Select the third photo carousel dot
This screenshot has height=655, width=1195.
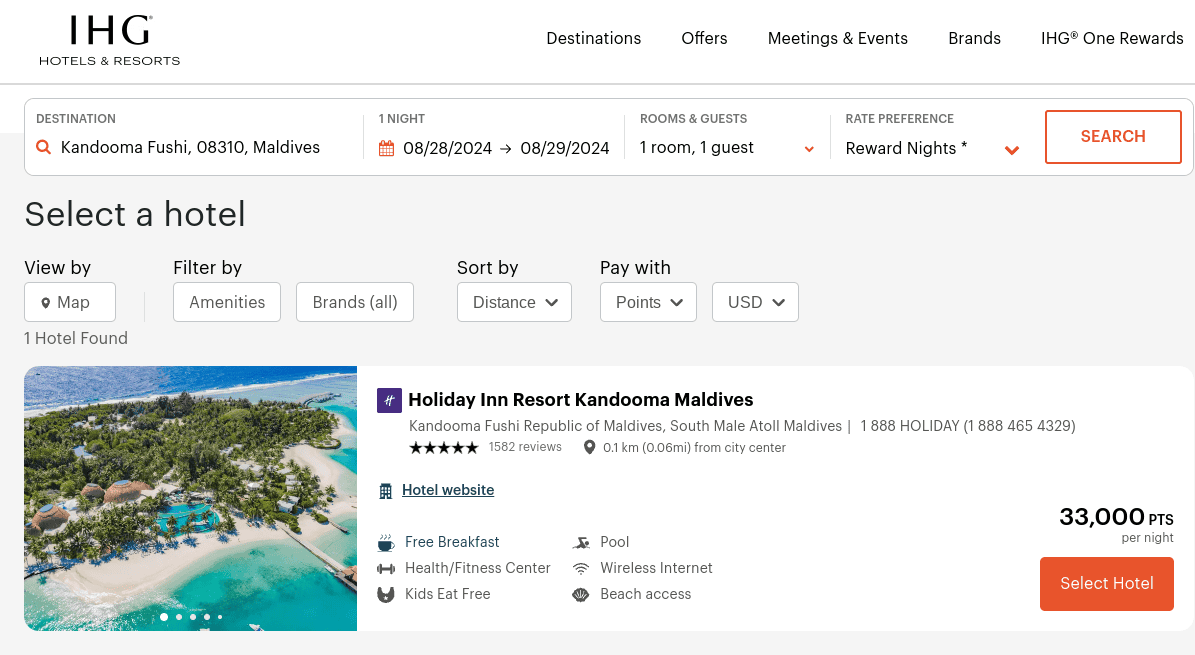(193, 617)
